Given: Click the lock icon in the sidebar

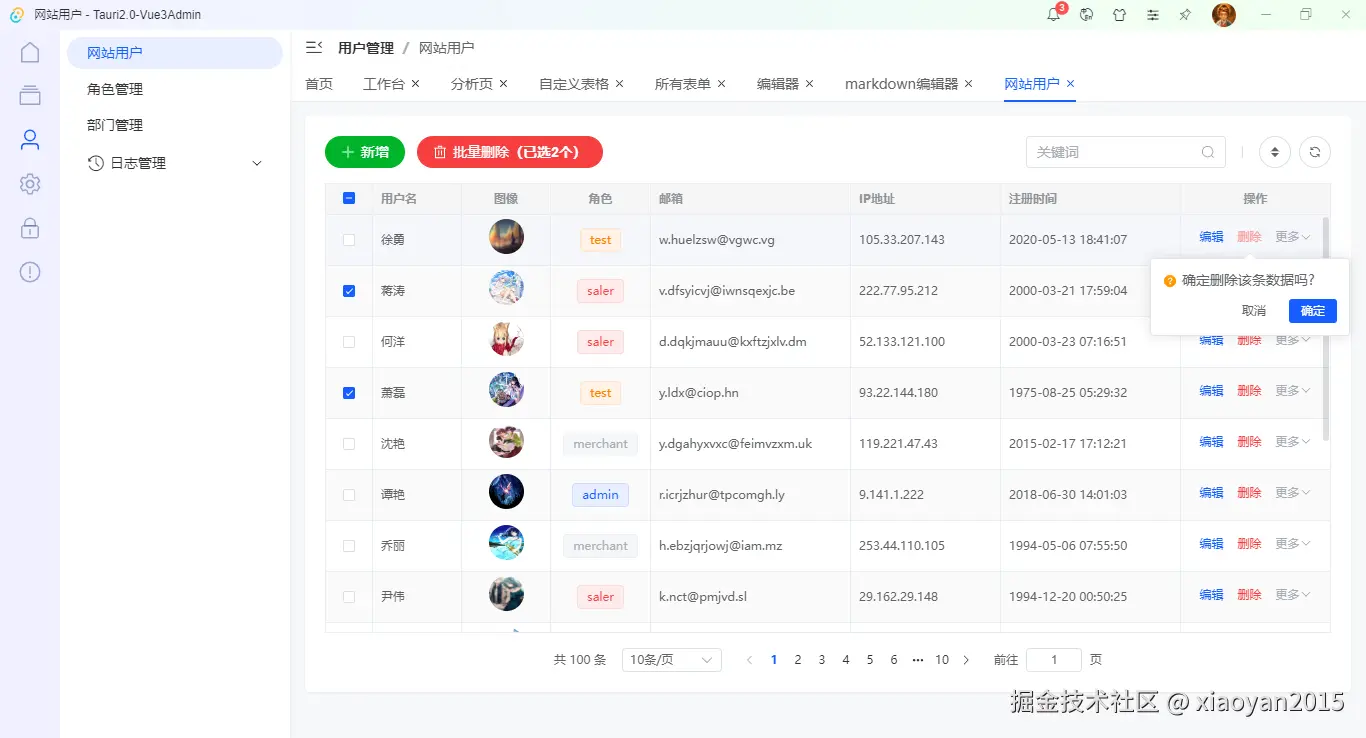Looking at the screenshot, I should [x=29, y=227].
